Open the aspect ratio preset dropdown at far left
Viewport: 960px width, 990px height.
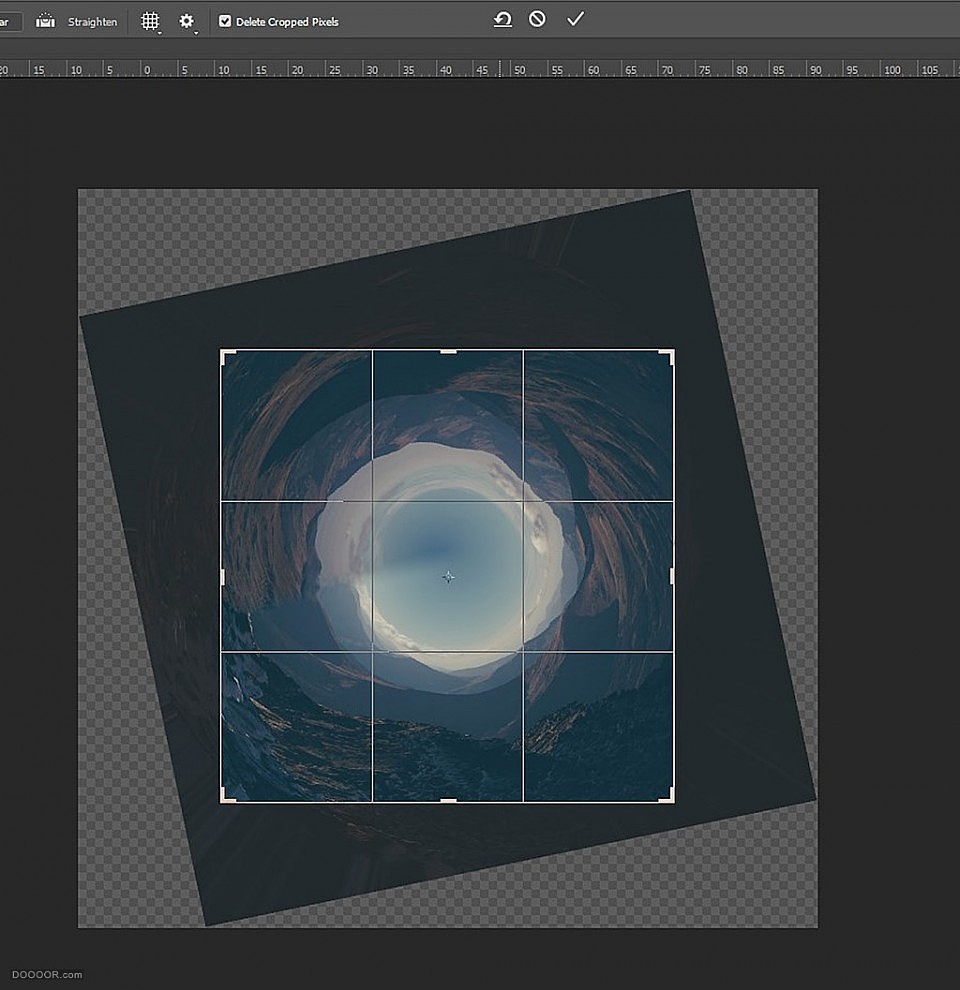click(8, 21)
